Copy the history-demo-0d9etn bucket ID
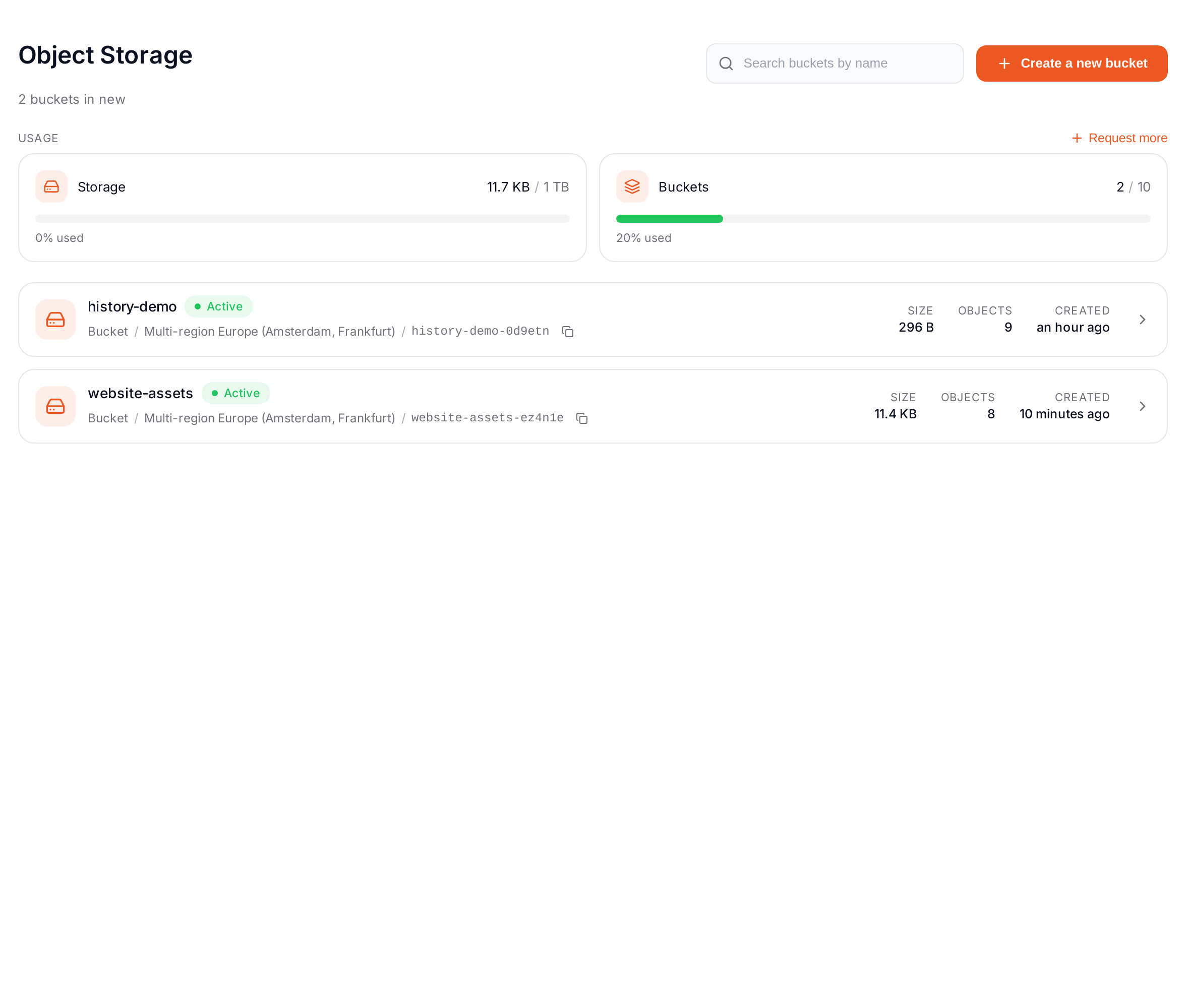Image resolution: width=1188 pixels, height=1008 pixels. (568, 332)
